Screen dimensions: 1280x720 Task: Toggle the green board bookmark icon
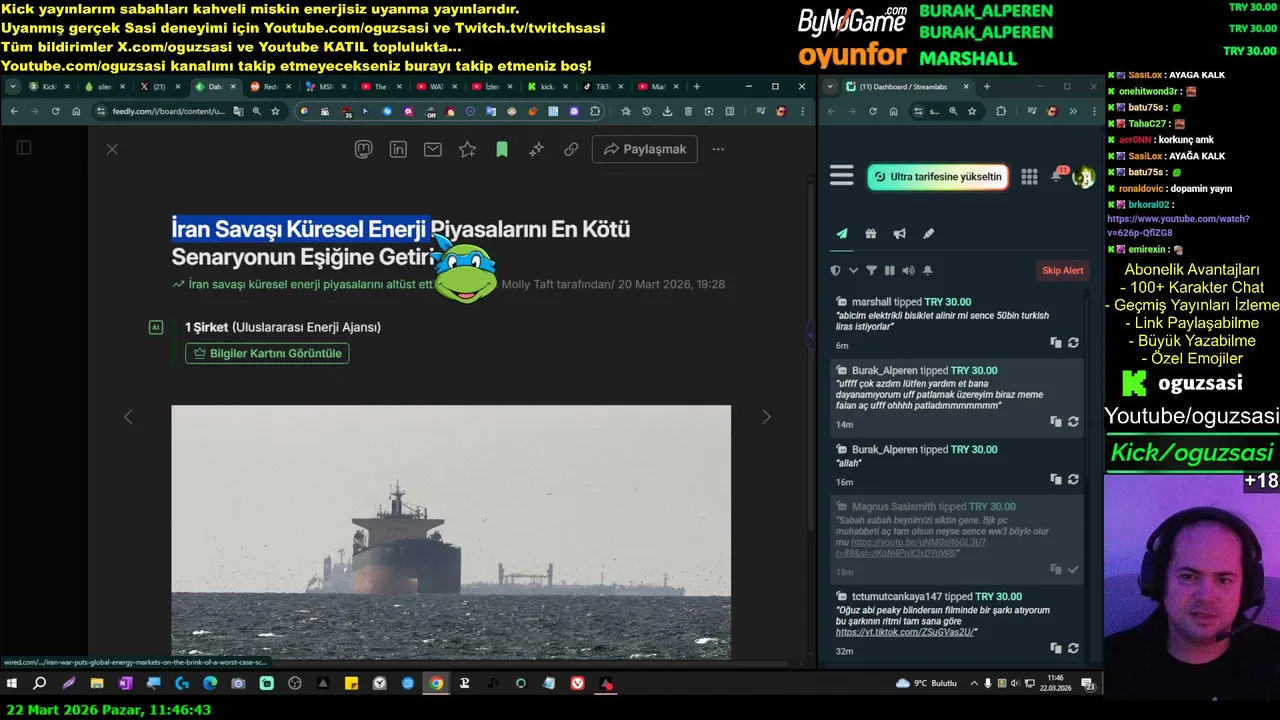click(502, 149)
